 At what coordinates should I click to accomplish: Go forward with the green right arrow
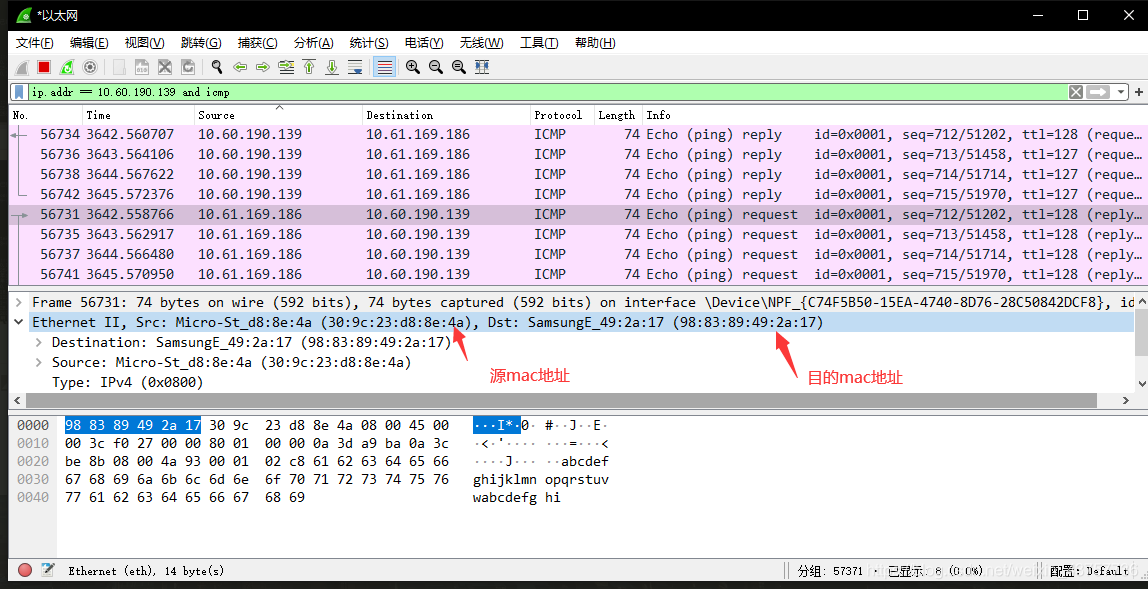click(x=263, y=67)
